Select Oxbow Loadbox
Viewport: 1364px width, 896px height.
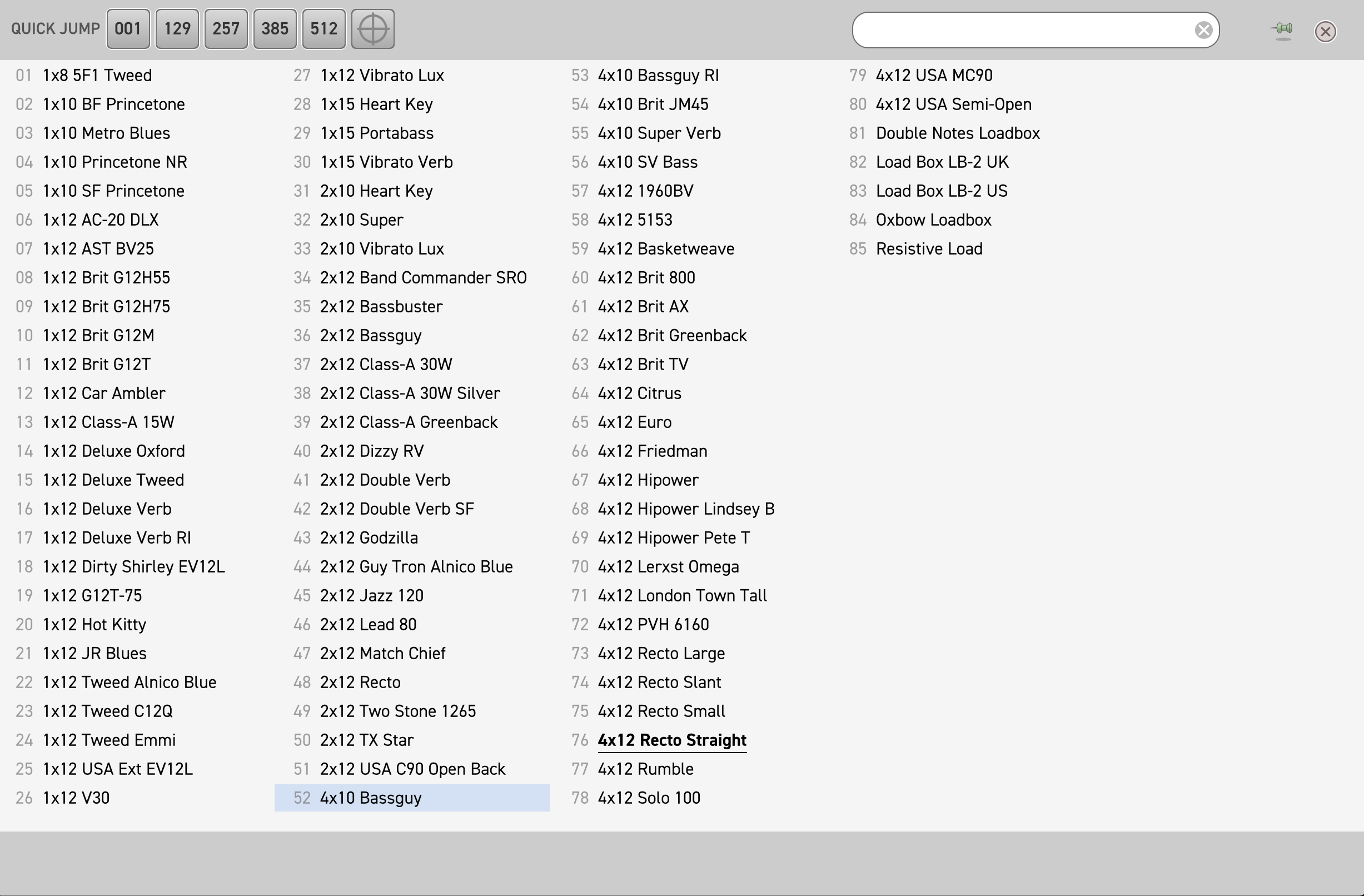click(934, 220)
